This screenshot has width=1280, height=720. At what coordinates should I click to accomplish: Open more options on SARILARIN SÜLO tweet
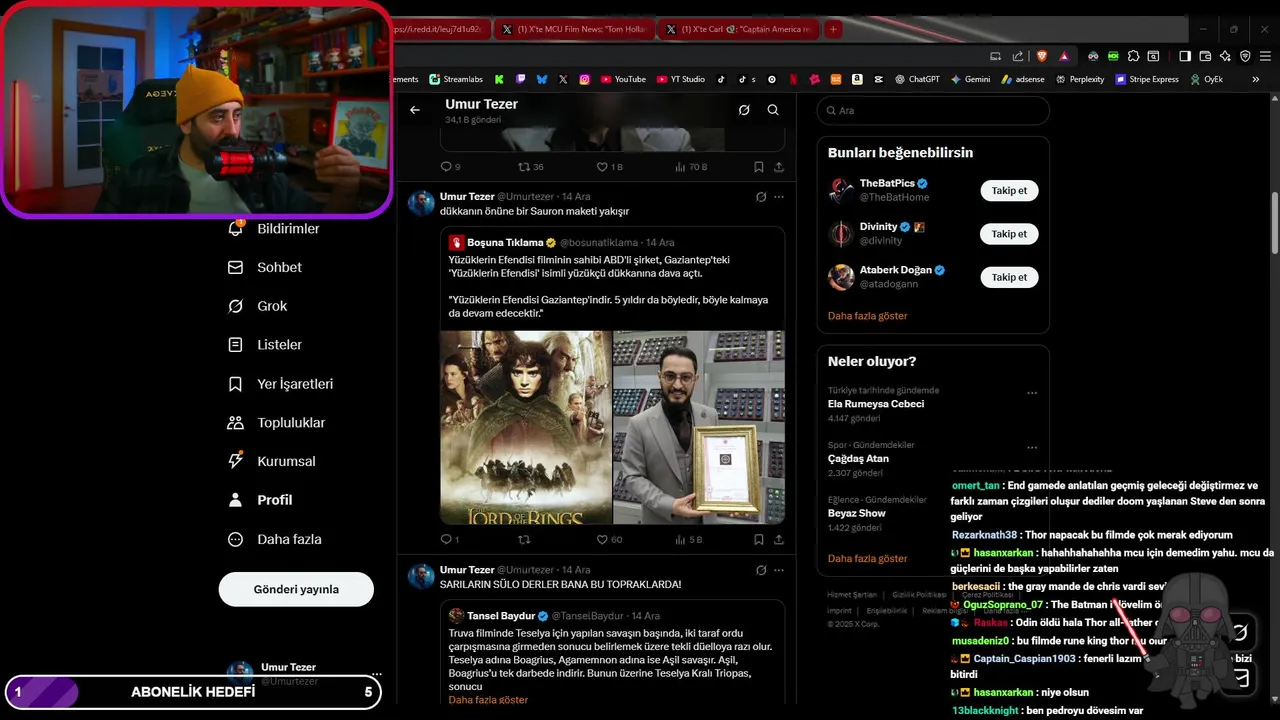pyautogui.click(x=779, y=570)
